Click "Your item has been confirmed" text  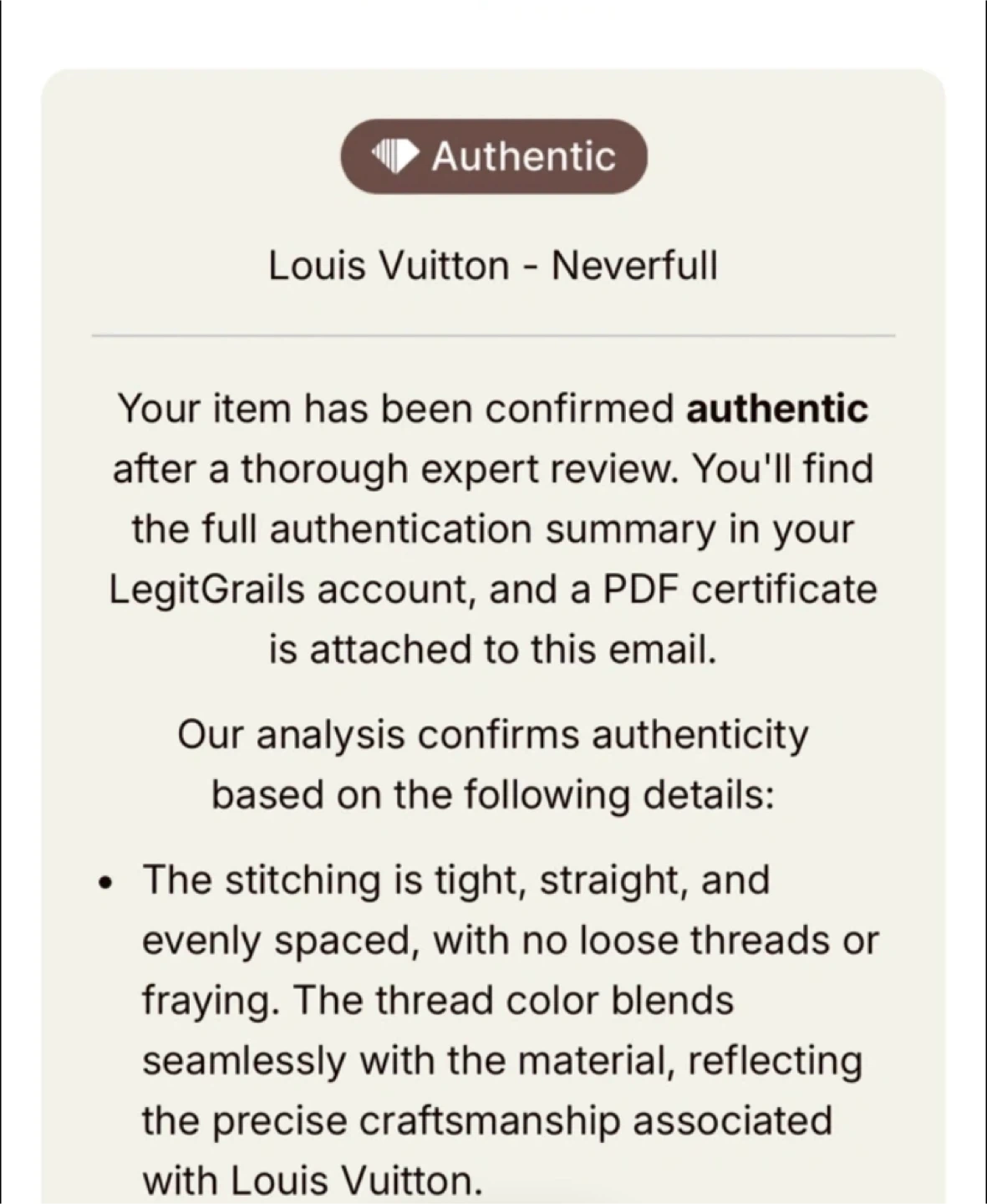[395, 409]
